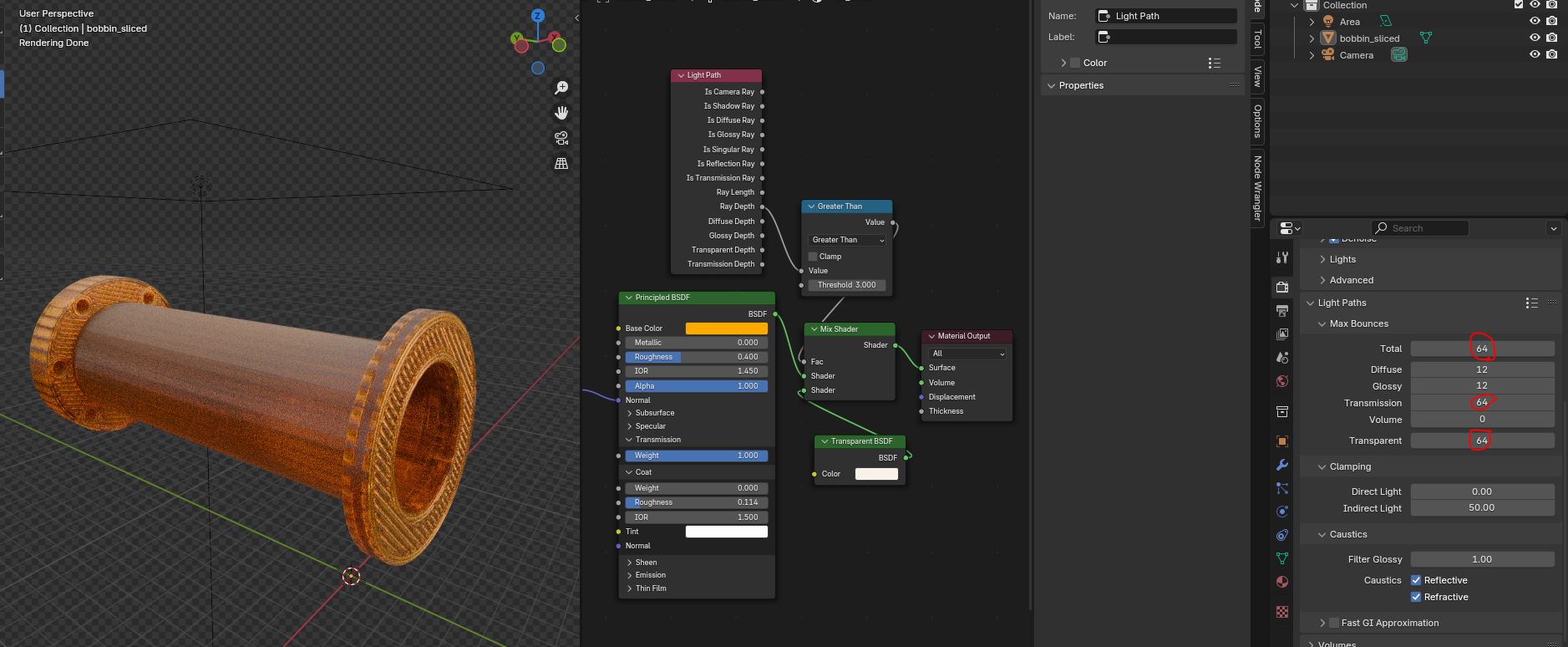Activate the pan hand tool in the viewport
1568x647 pixels.
pyautogui.click(x=561, y=113)
